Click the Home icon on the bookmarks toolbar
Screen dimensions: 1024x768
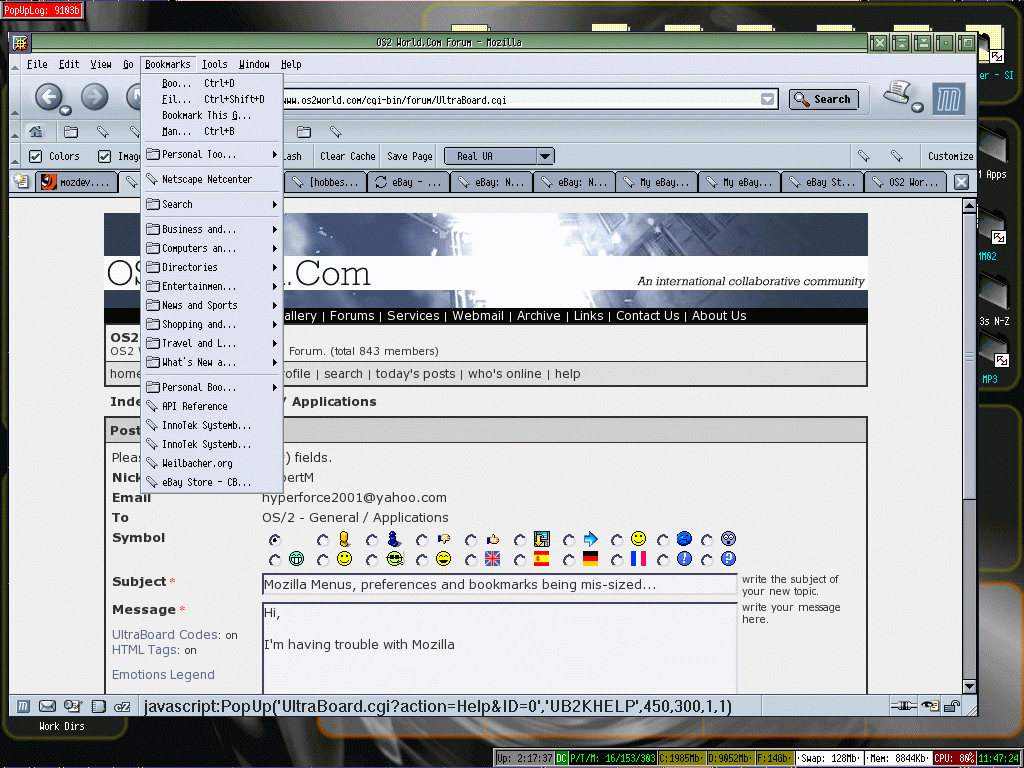36,131
